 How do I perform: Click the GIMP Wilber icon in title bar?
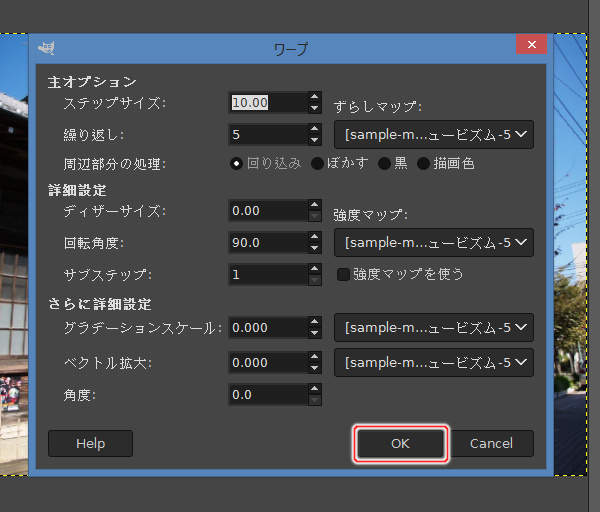[47, 48]
